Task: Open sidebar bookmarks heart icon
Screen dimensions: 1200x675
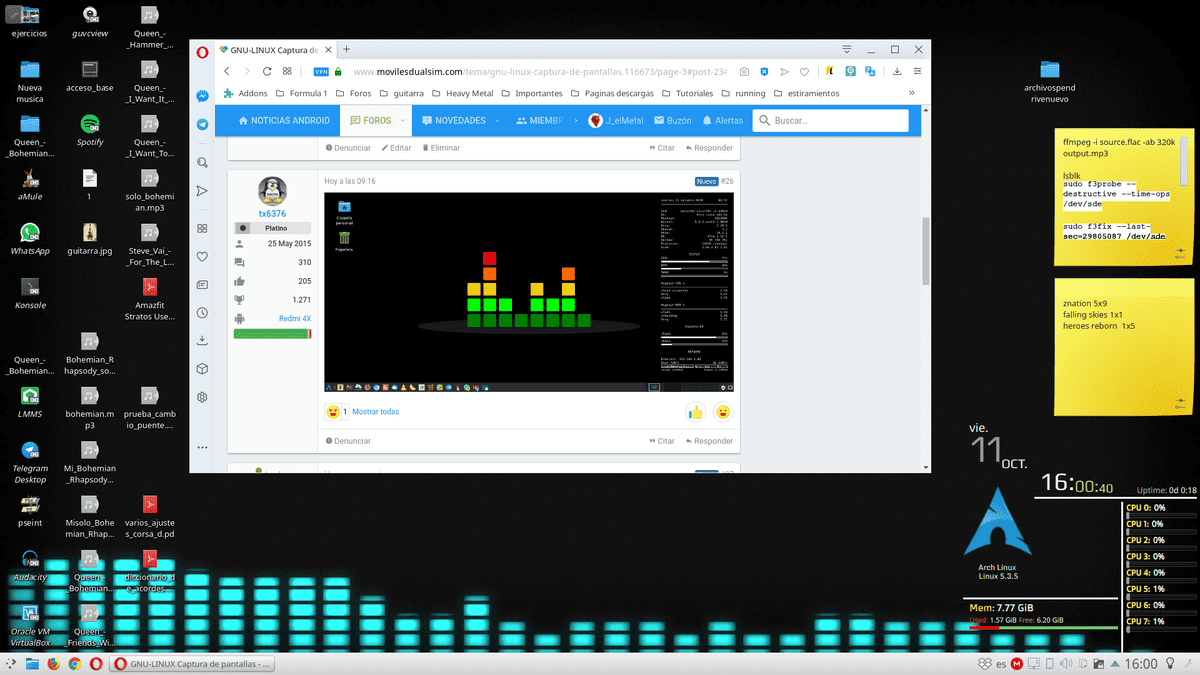Action: 202,257
